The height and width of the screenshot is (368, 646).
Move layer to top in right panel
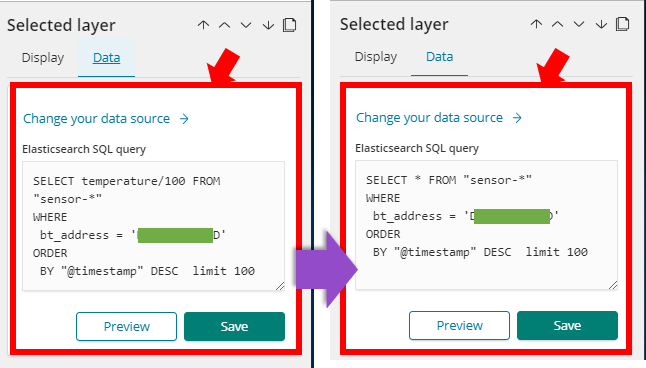[536, 24]
